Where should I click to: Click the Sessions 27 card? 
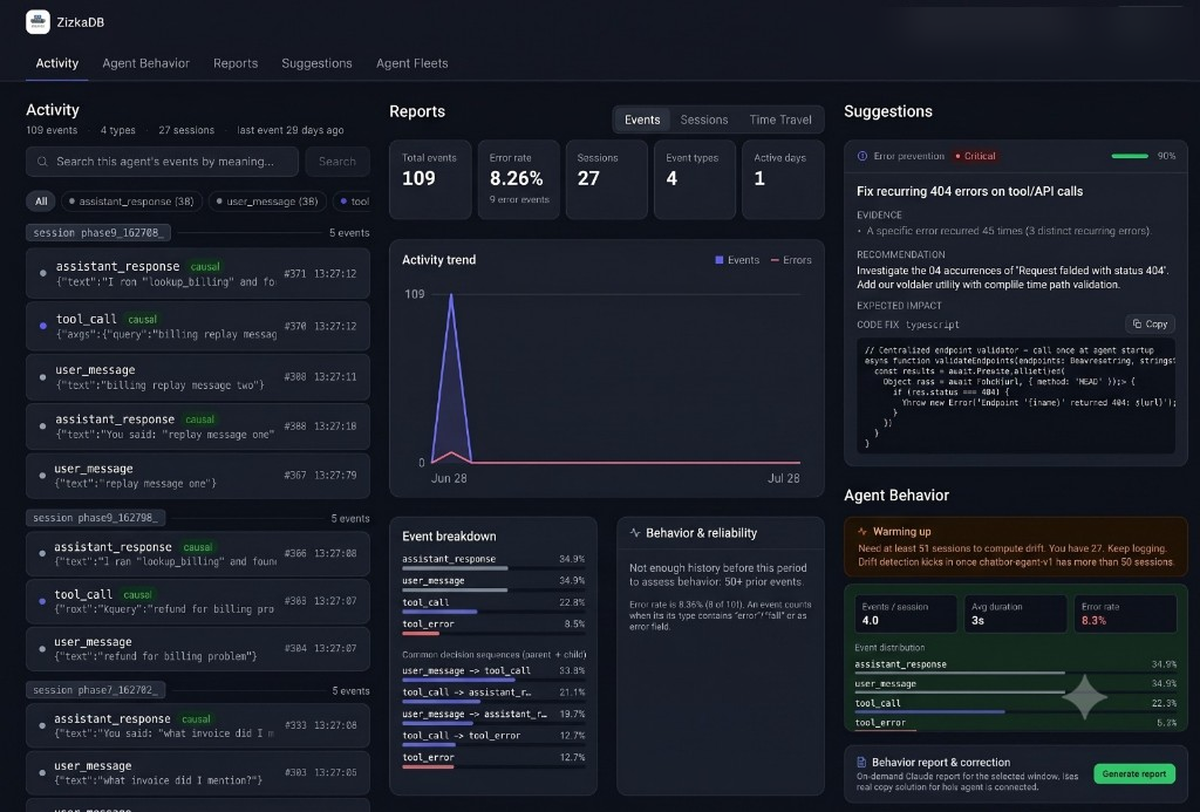tap(605, 180)
